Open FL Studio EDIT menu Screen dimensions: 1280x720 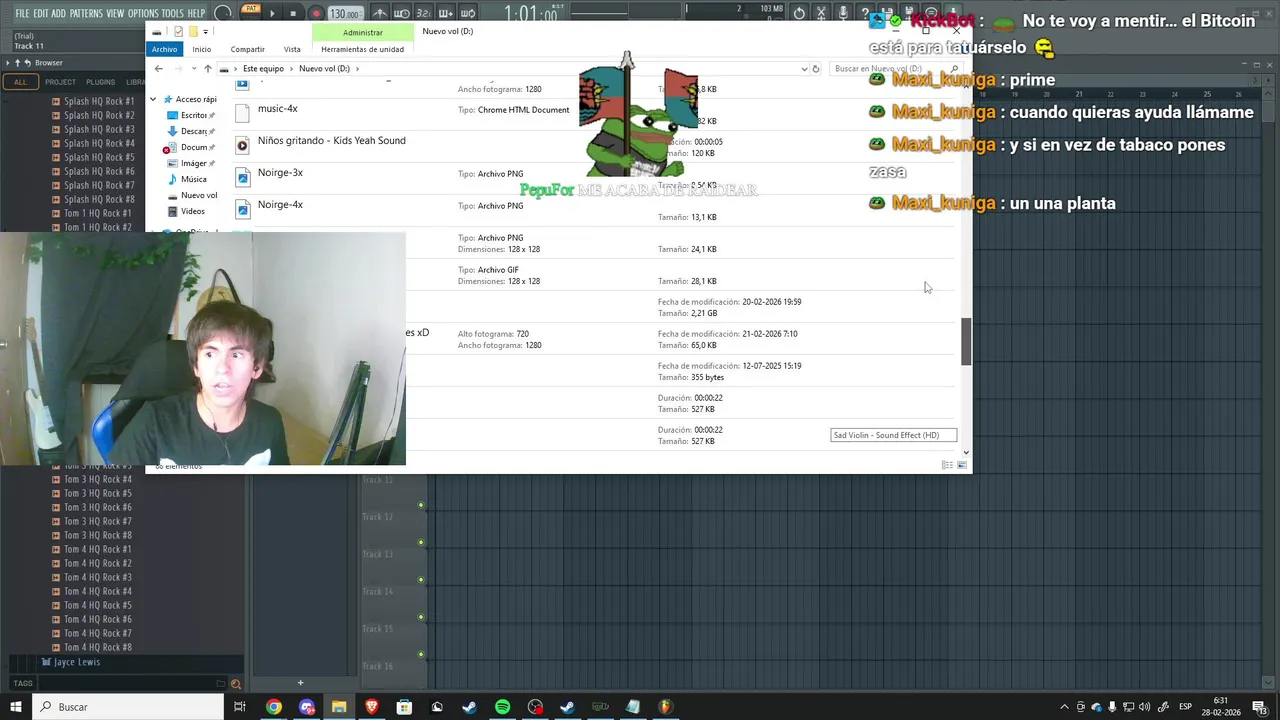coord(41,13)
